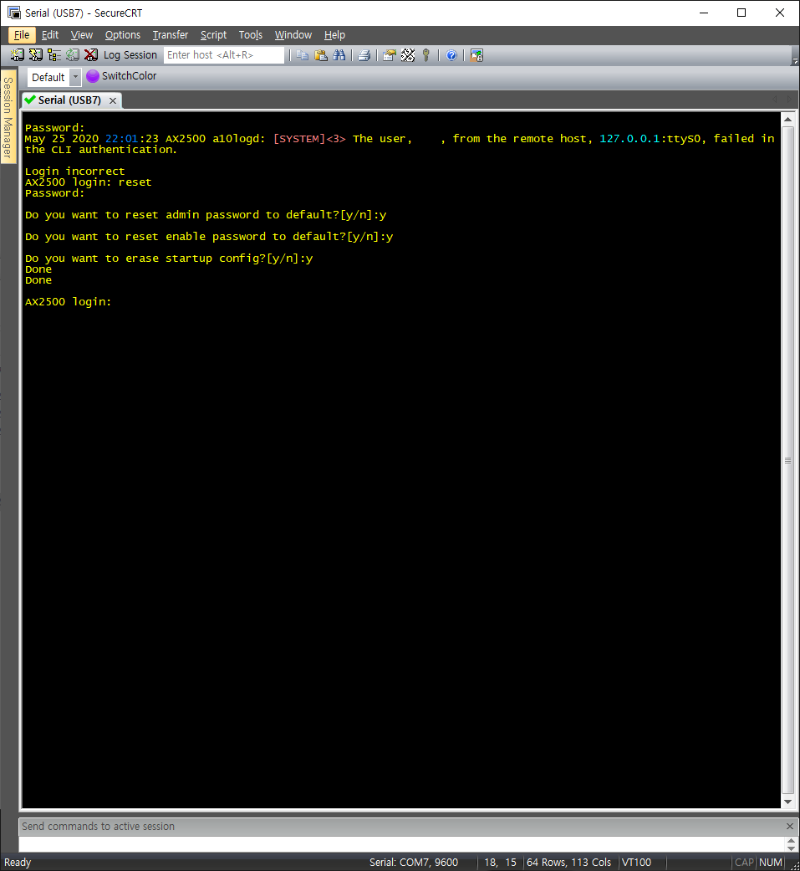This screenshot has height=871, width=800.
Task: Close the Send commands to active session bar
Action: point(790,827)
